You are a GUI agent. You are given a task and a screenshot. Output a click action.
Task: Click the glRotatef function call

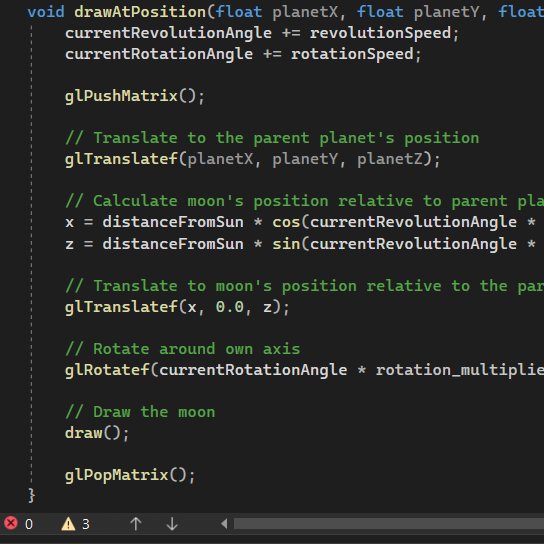[x=107, y=370]
